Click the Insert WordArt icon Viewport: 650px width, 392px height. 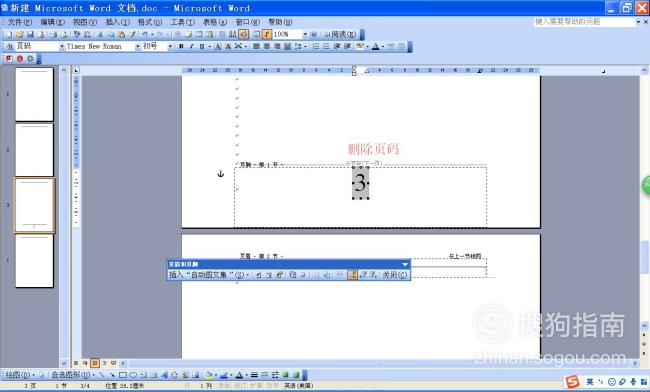(164, 375)
